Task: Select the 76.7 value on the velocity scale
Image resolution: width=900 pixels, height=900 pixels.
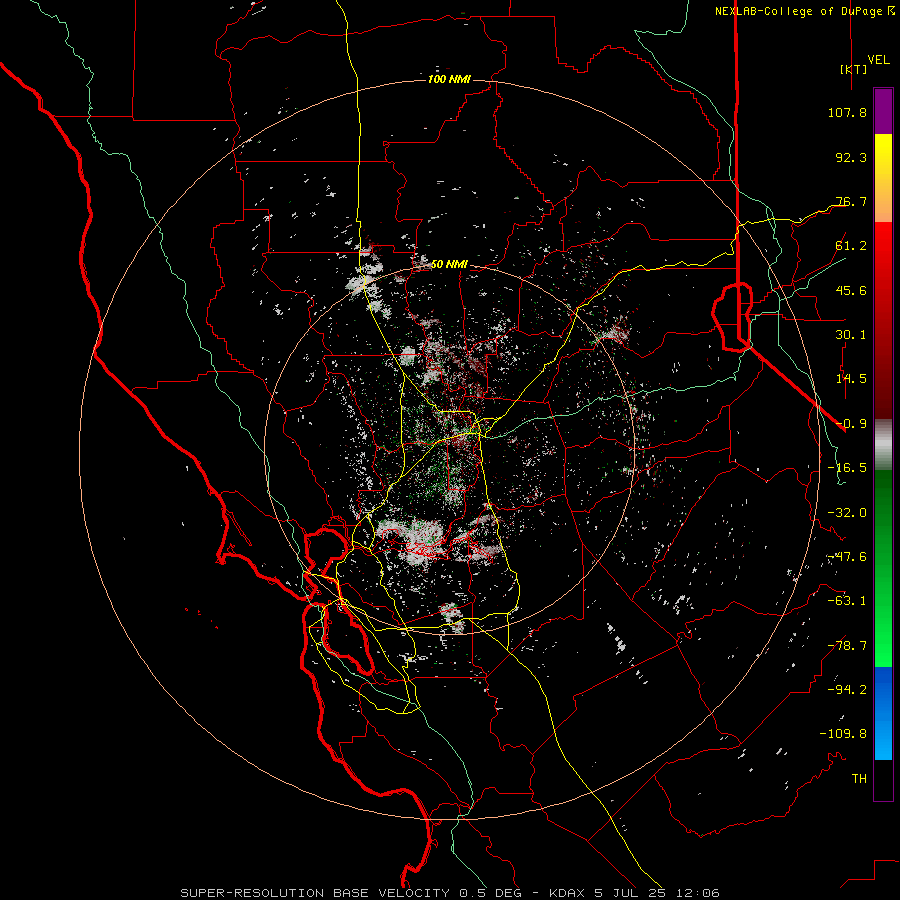Action: coord(851,201)
